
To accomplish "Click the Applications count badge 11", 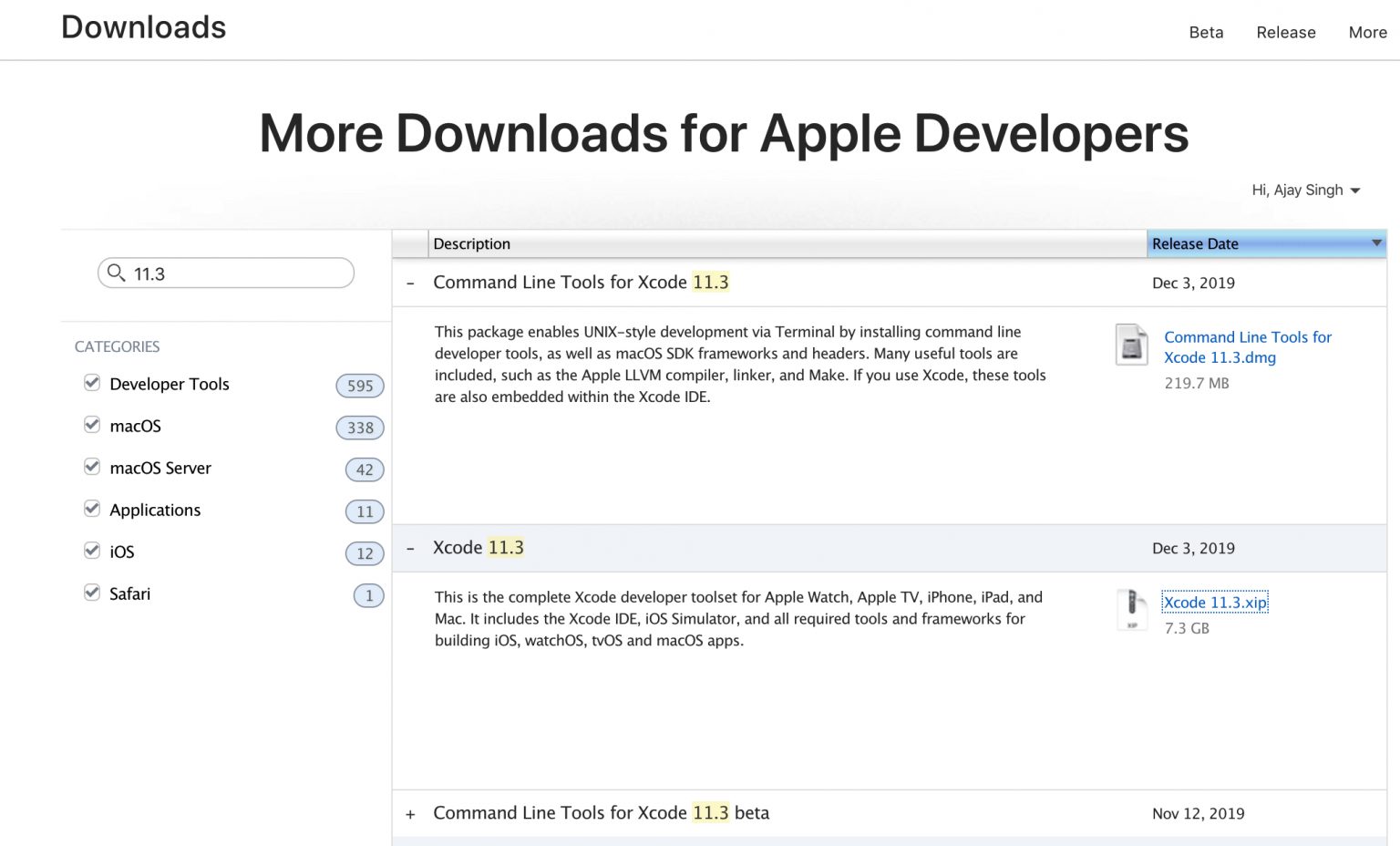I will pyautogui.click(x=364, y=511).
